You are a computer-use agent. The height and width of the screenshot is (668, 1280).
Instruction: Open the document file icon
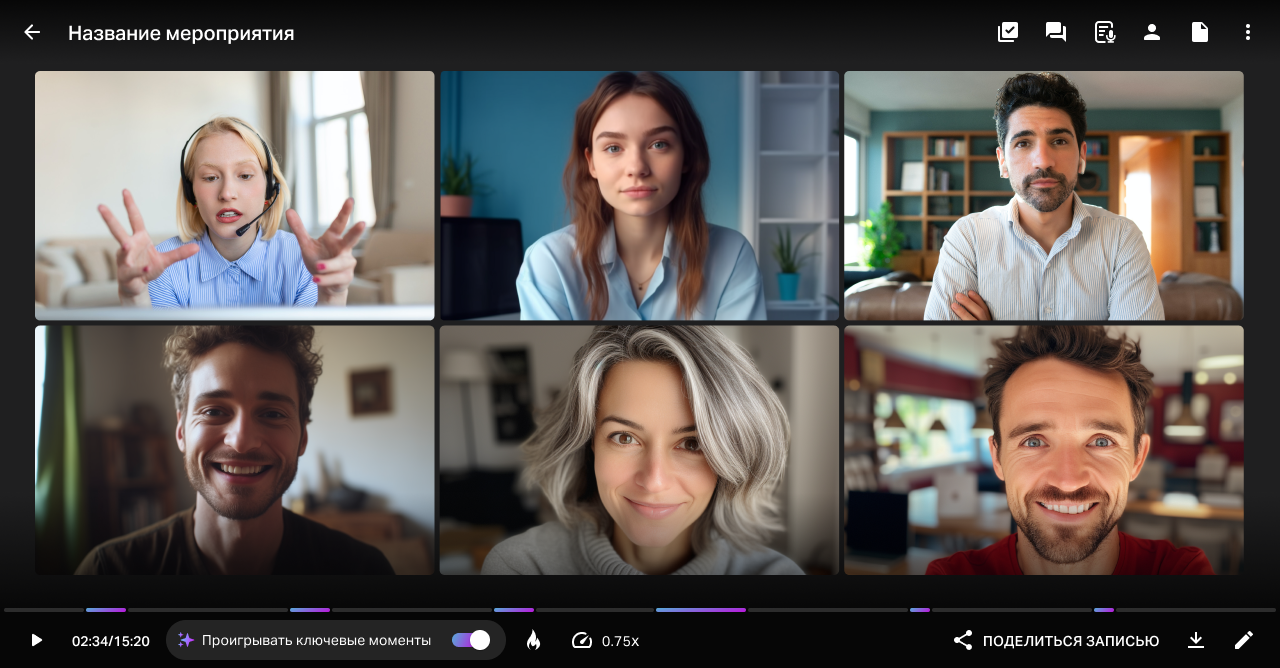point(1200,32)
